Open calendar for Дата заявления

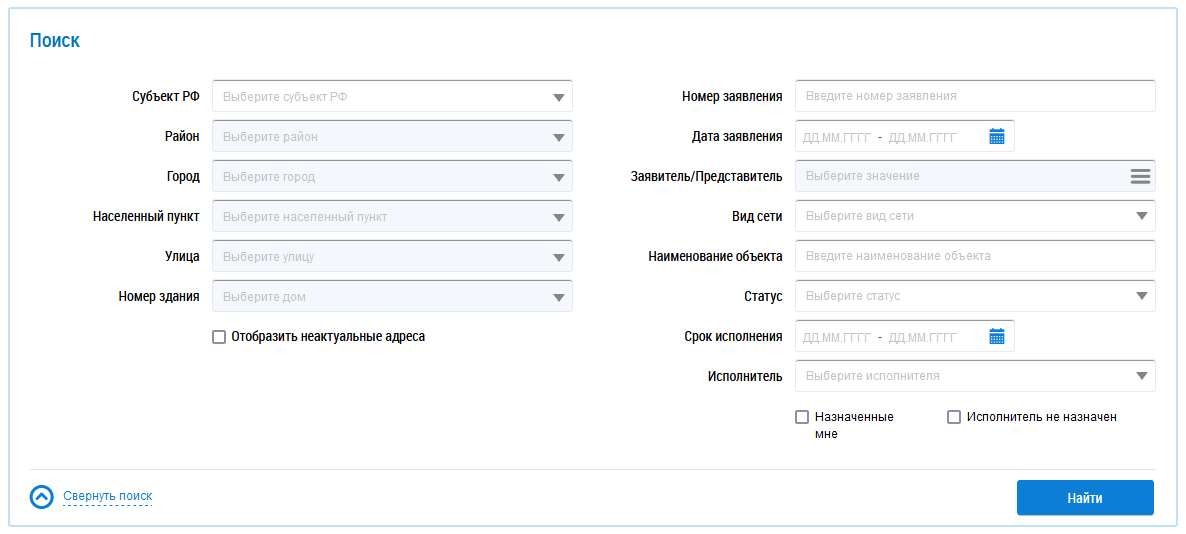point(996,137)
